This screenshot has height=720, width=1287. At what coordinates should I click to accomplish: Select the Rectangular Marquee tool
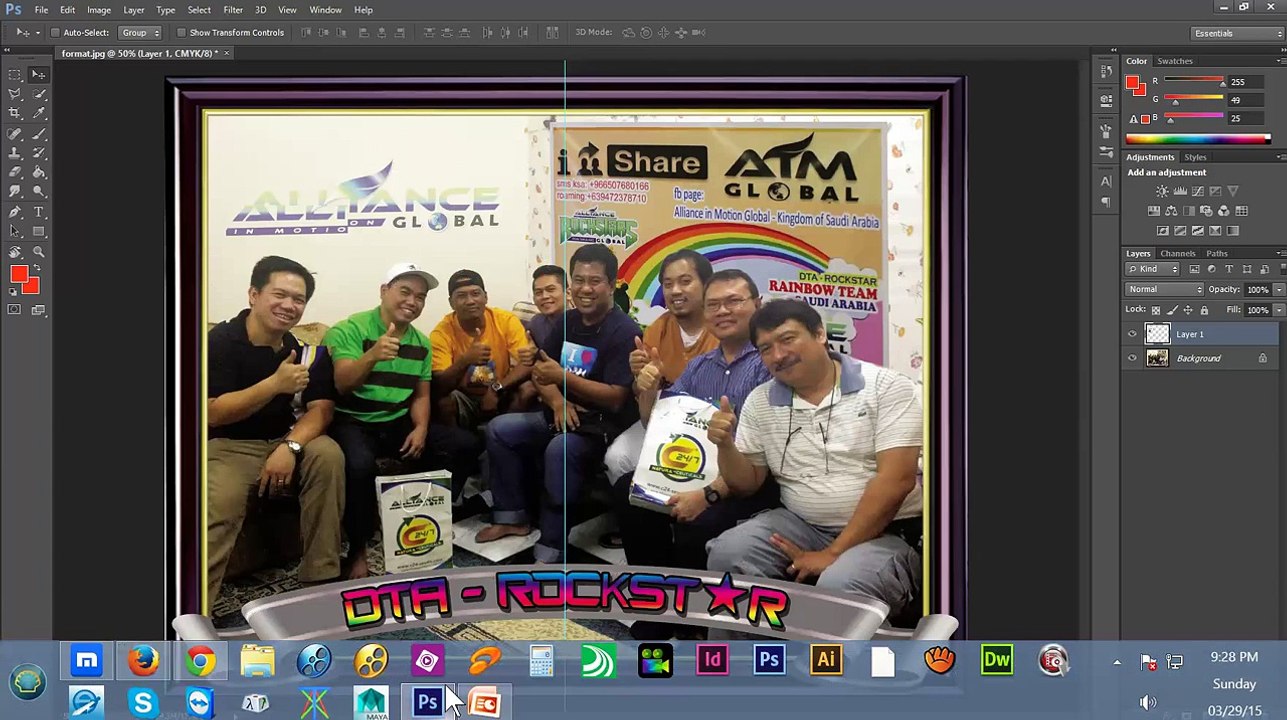15,74
